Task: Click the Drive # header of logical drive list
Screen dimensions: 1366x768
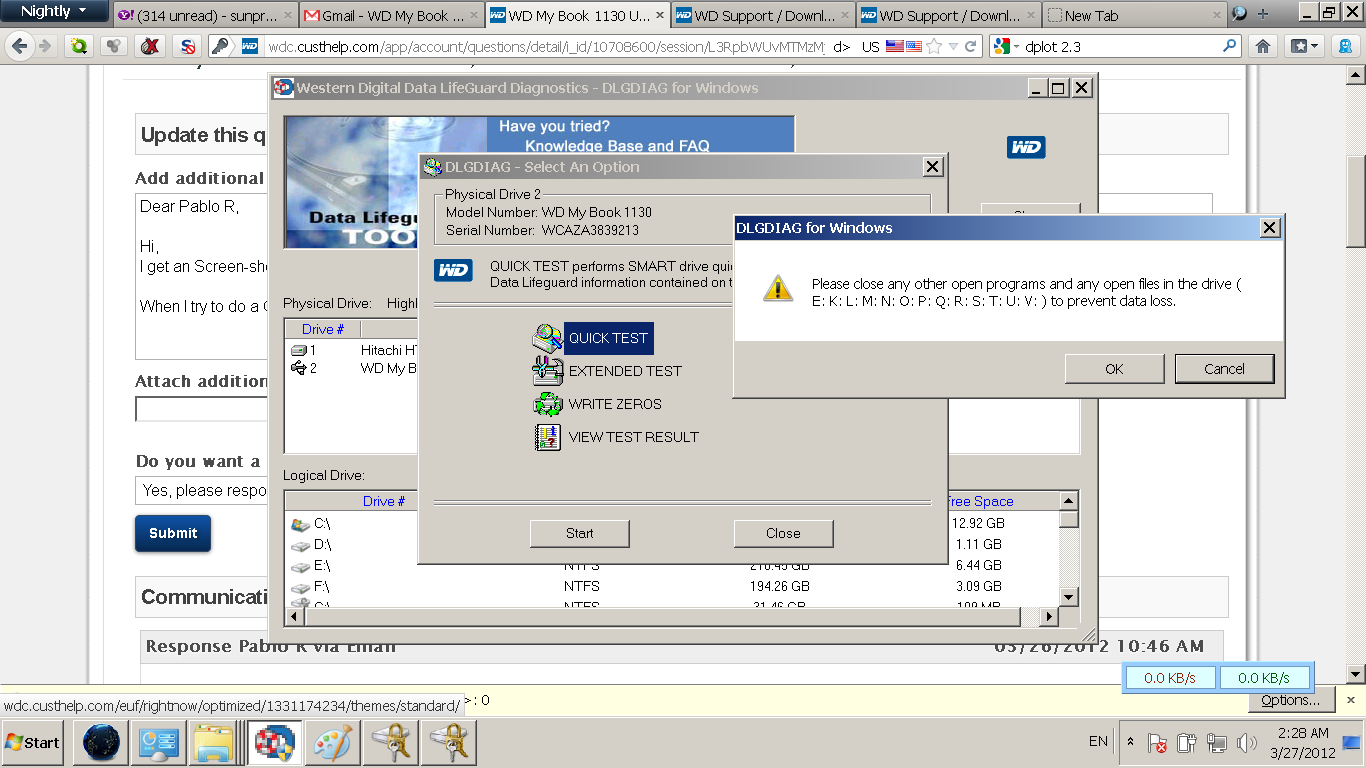Action: tap(384, 501)
